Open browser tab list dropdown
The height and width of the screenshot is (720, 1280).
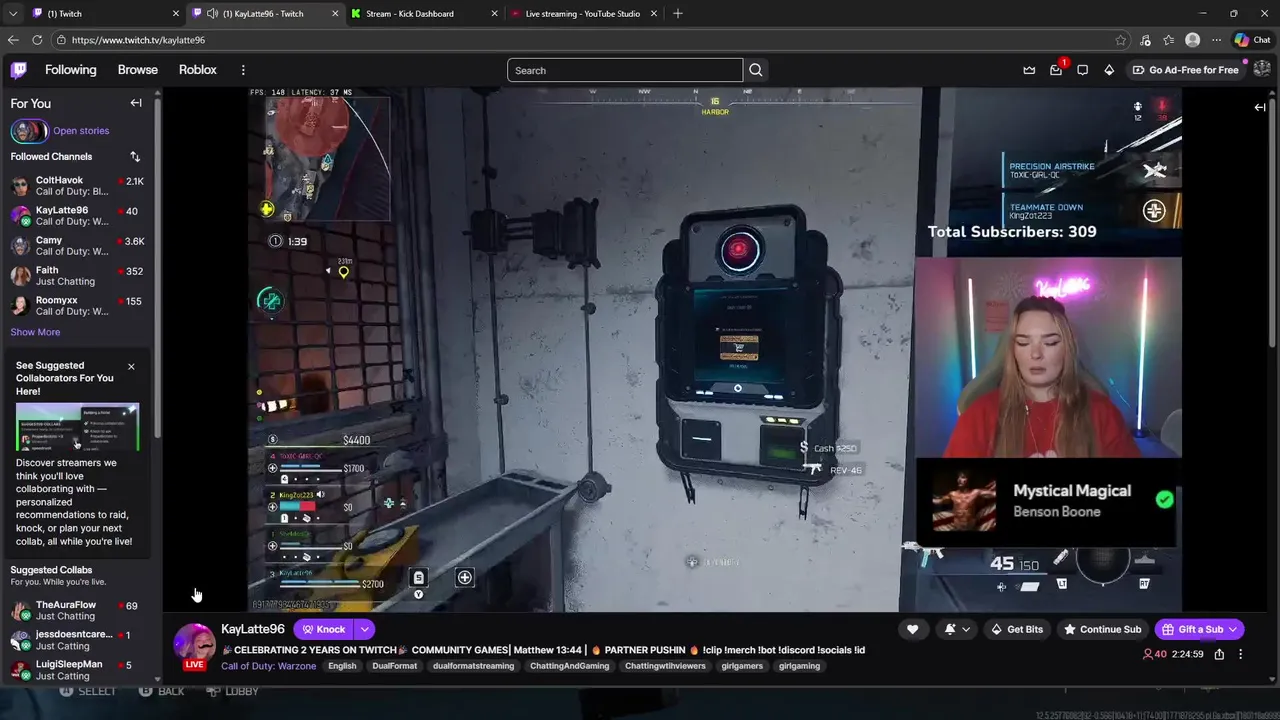tap(13, 14)
